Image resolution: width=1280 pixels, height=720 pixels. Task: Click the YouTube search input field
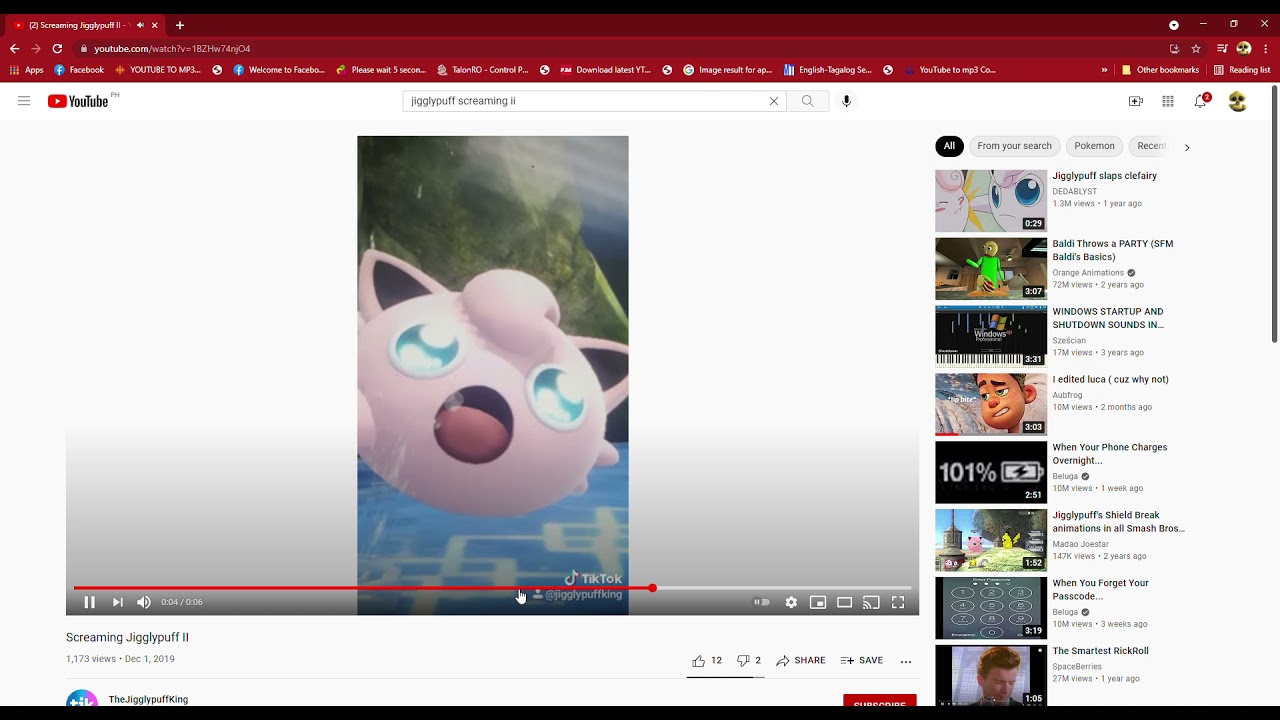[x=583, y=101]
